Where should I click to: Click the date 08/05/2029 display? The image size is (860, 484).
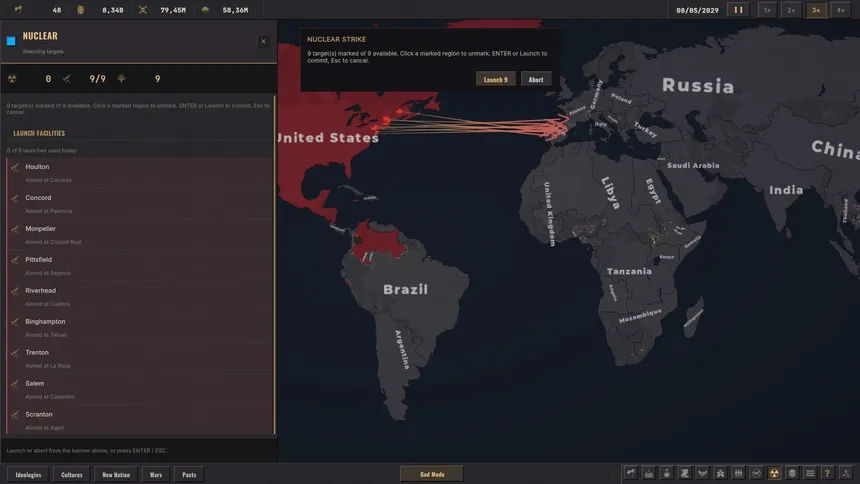(x=697, y=10)
